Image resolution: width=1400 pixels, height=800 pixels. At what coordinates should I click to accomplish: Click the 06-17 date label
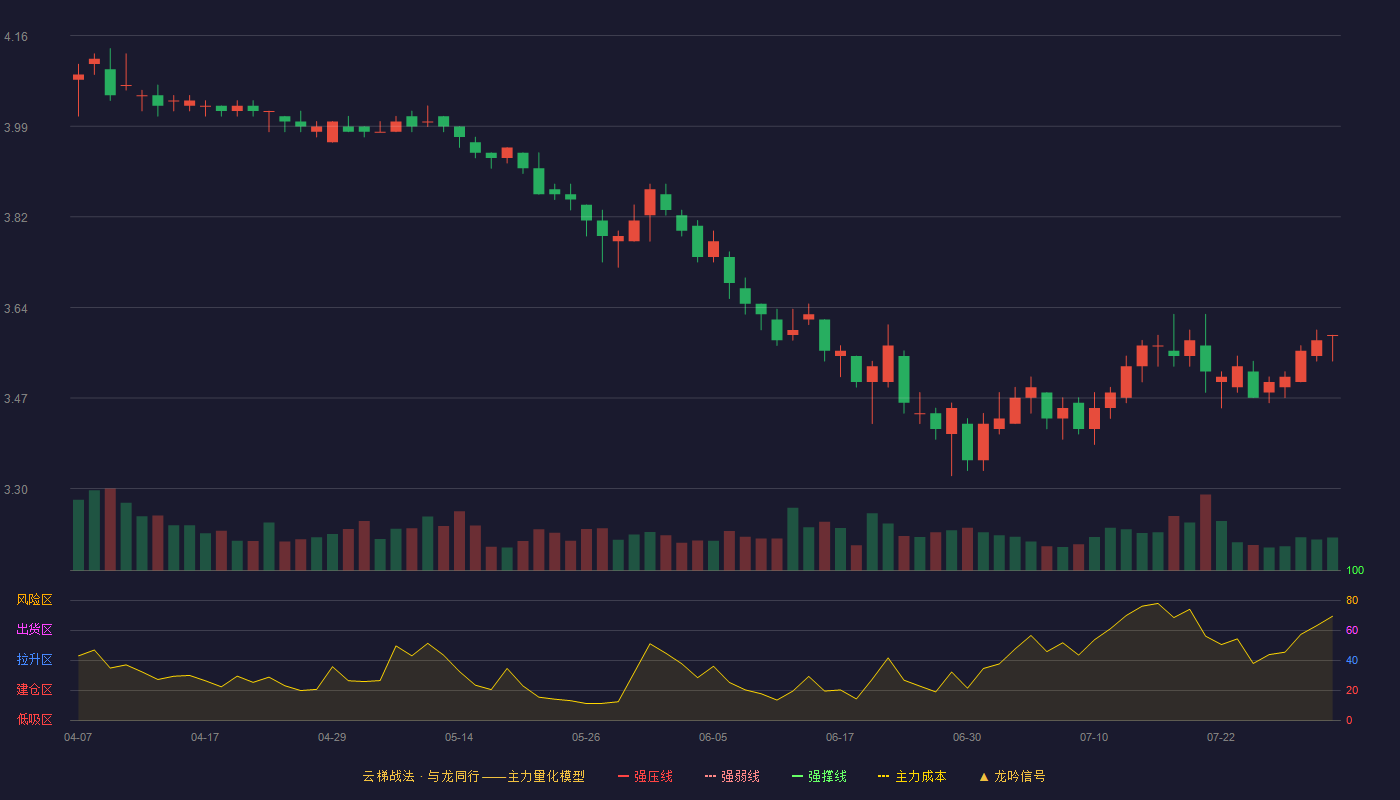840,737
